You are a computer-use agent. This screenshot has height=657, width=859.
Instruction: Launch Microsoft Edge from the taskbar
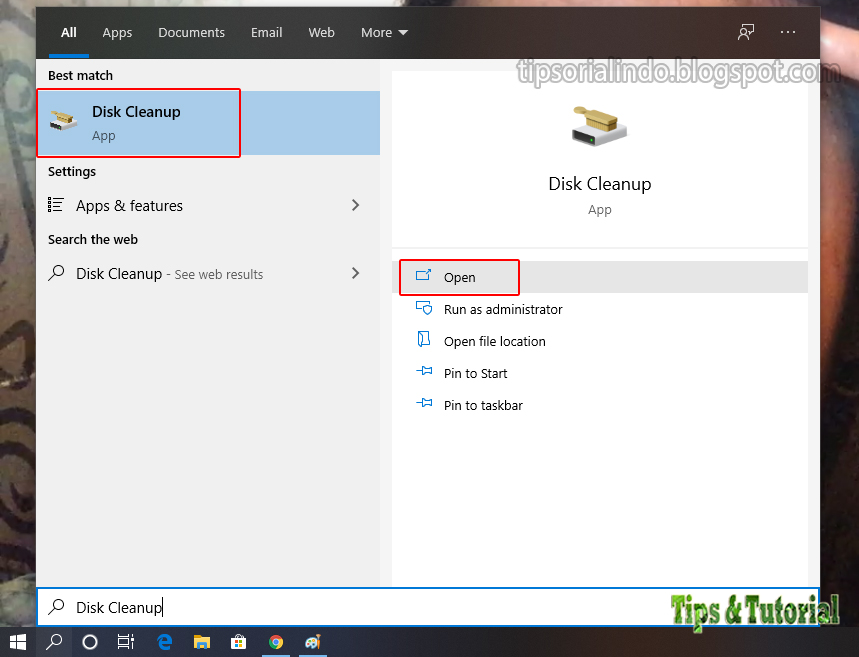pos(164,642)
